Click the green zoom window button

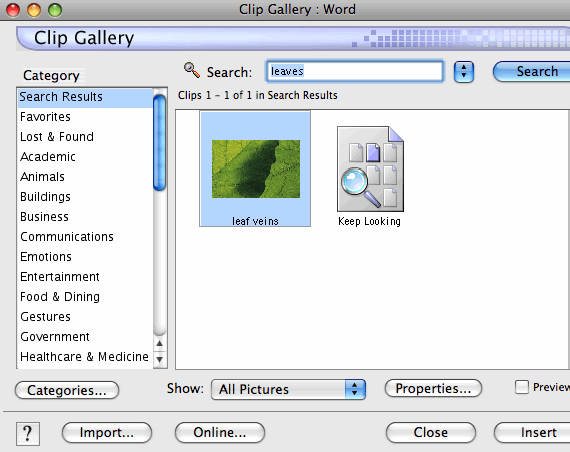click(55, 10)
